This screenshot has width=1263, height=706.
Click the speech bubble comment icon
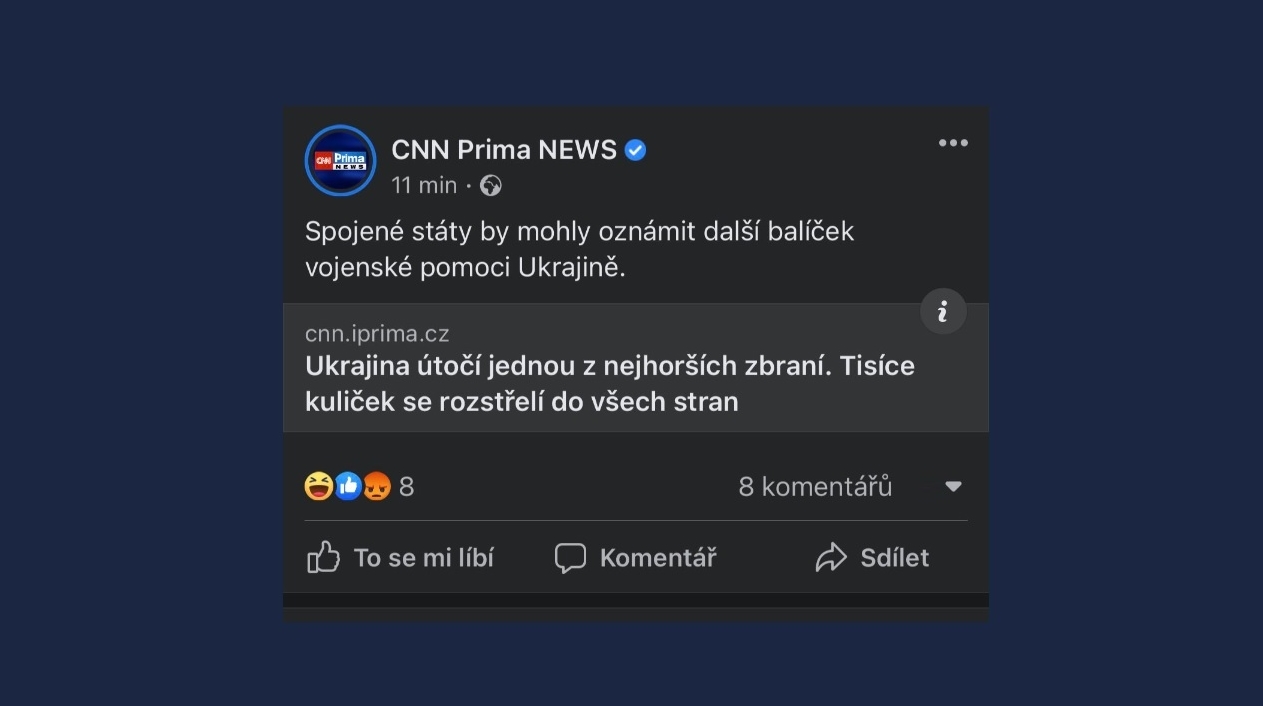(x=570, y=558)
